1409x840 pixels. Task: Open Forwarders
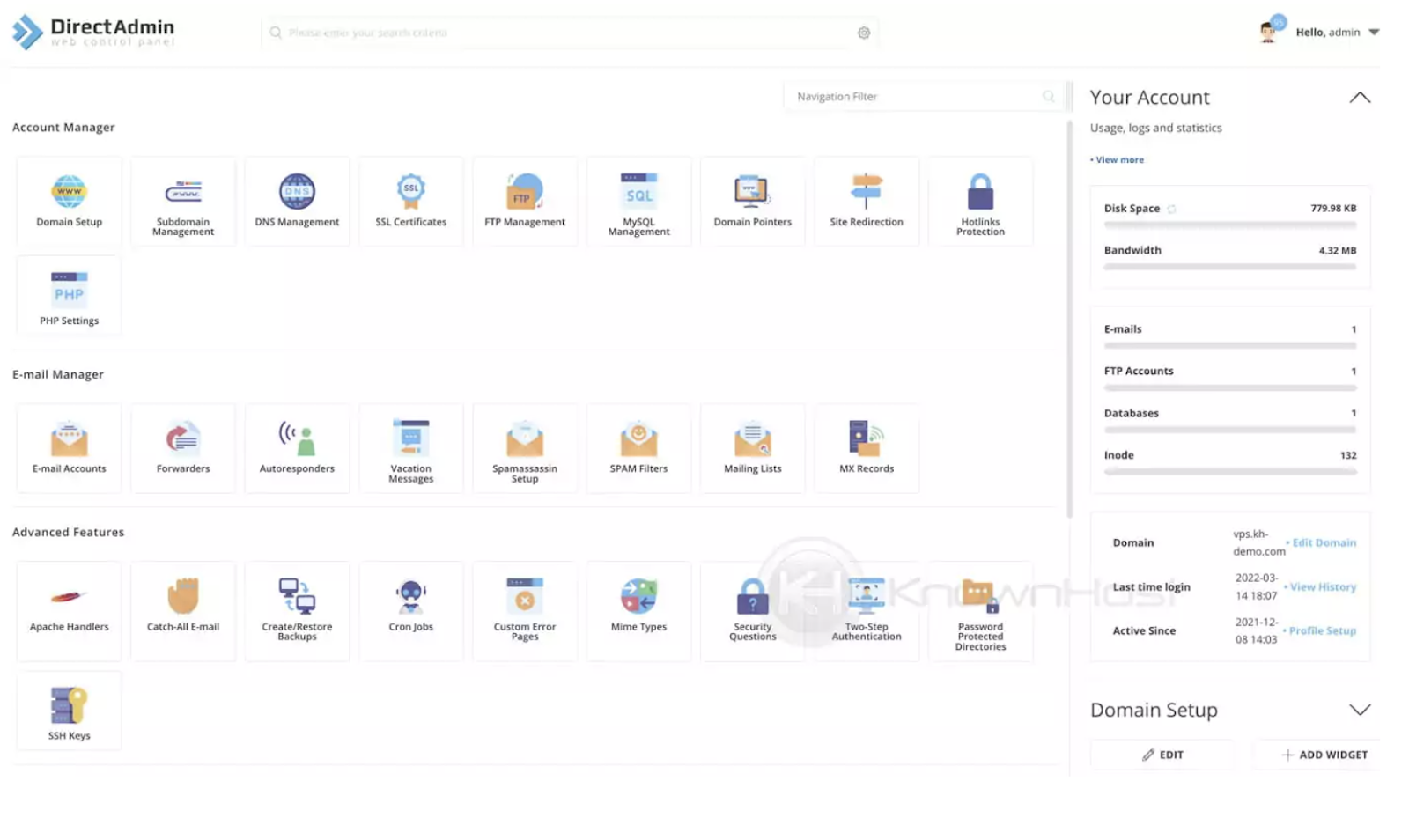183,448
